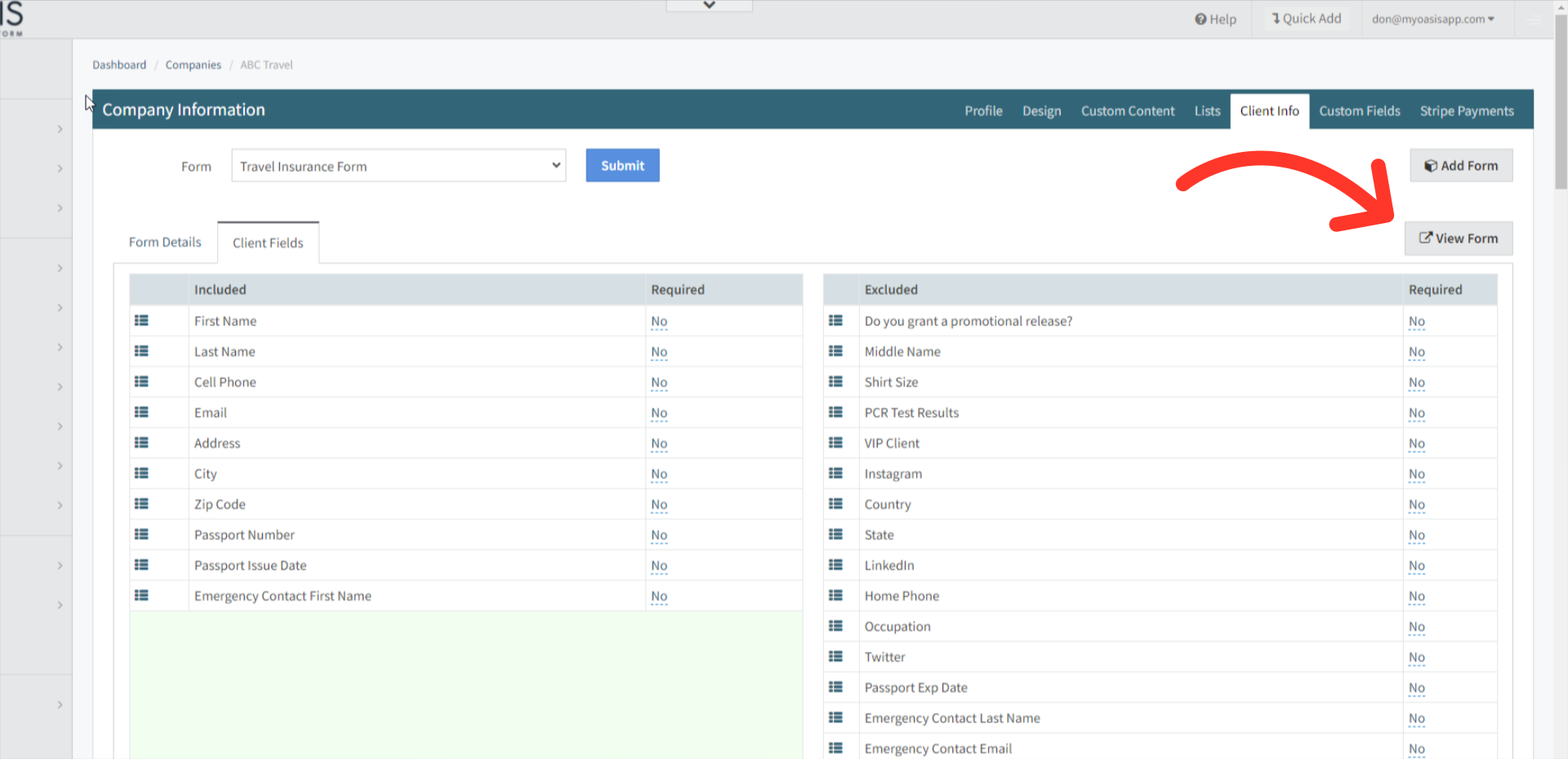Navigate to Companies via the breadcrumb
The image size is (1568, 759).
pos(193,65)
